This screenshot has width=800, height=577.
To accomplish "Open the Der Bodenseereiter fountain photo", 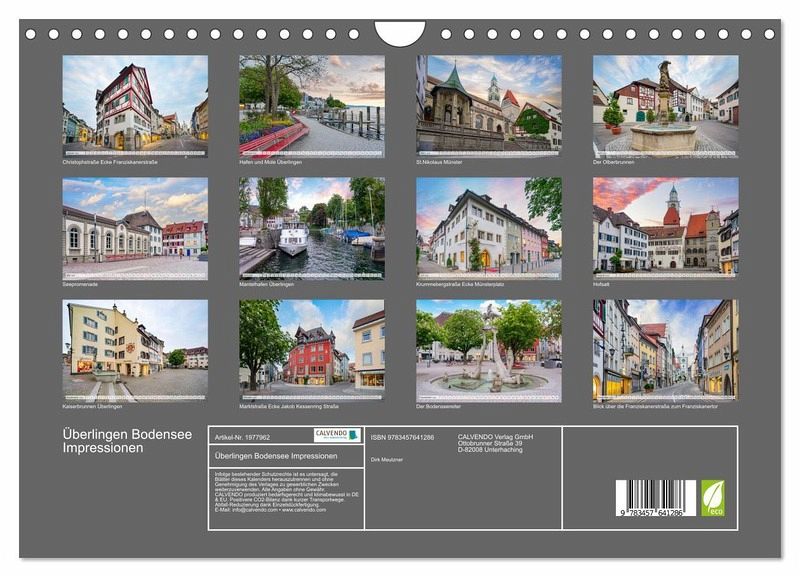I will coord(489,351).
